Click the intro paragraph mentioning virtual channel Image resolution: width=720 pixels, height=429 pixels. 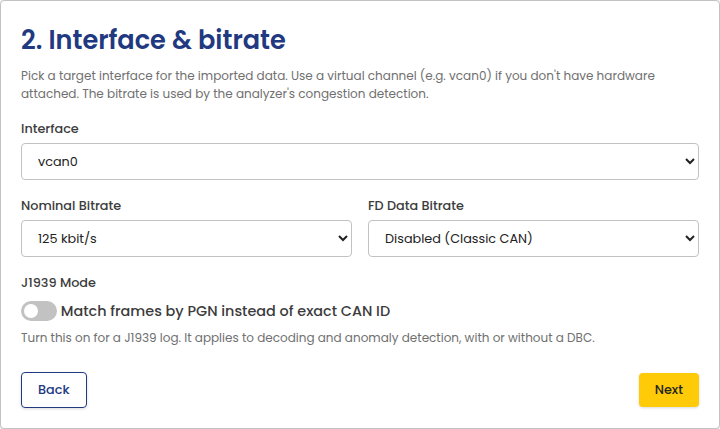click(338, 85)
